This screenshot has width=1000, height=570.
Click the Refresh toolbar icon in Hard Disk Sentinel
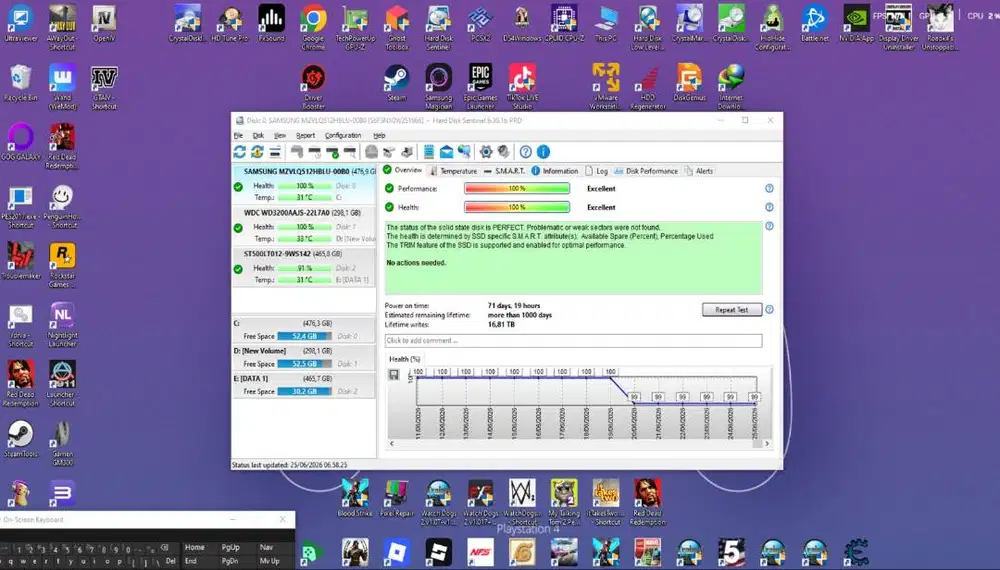tap(239, 152)
